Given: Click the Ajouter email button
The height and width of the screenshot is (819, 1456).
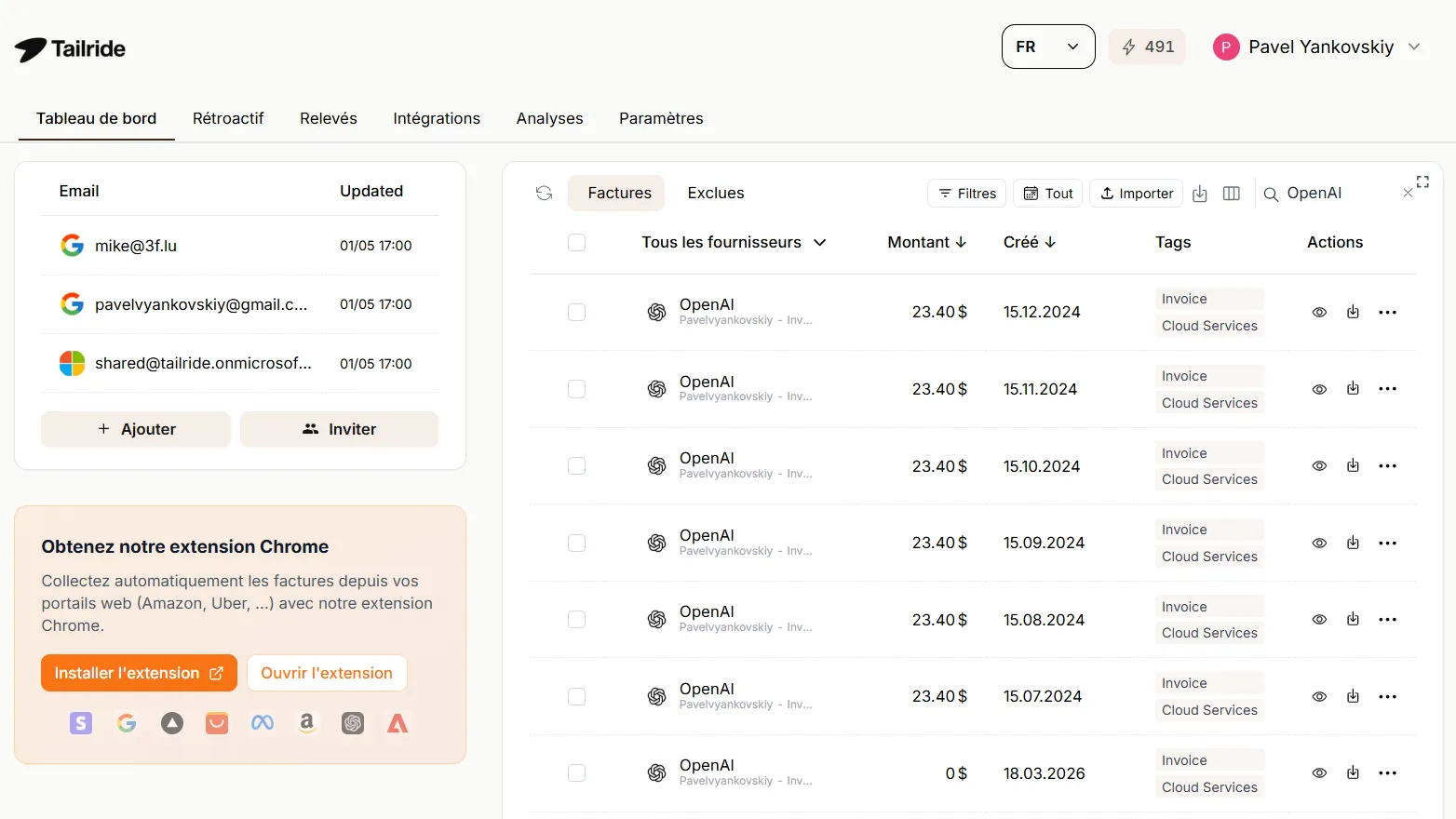Looking at the screenshot, I should 136,429.
